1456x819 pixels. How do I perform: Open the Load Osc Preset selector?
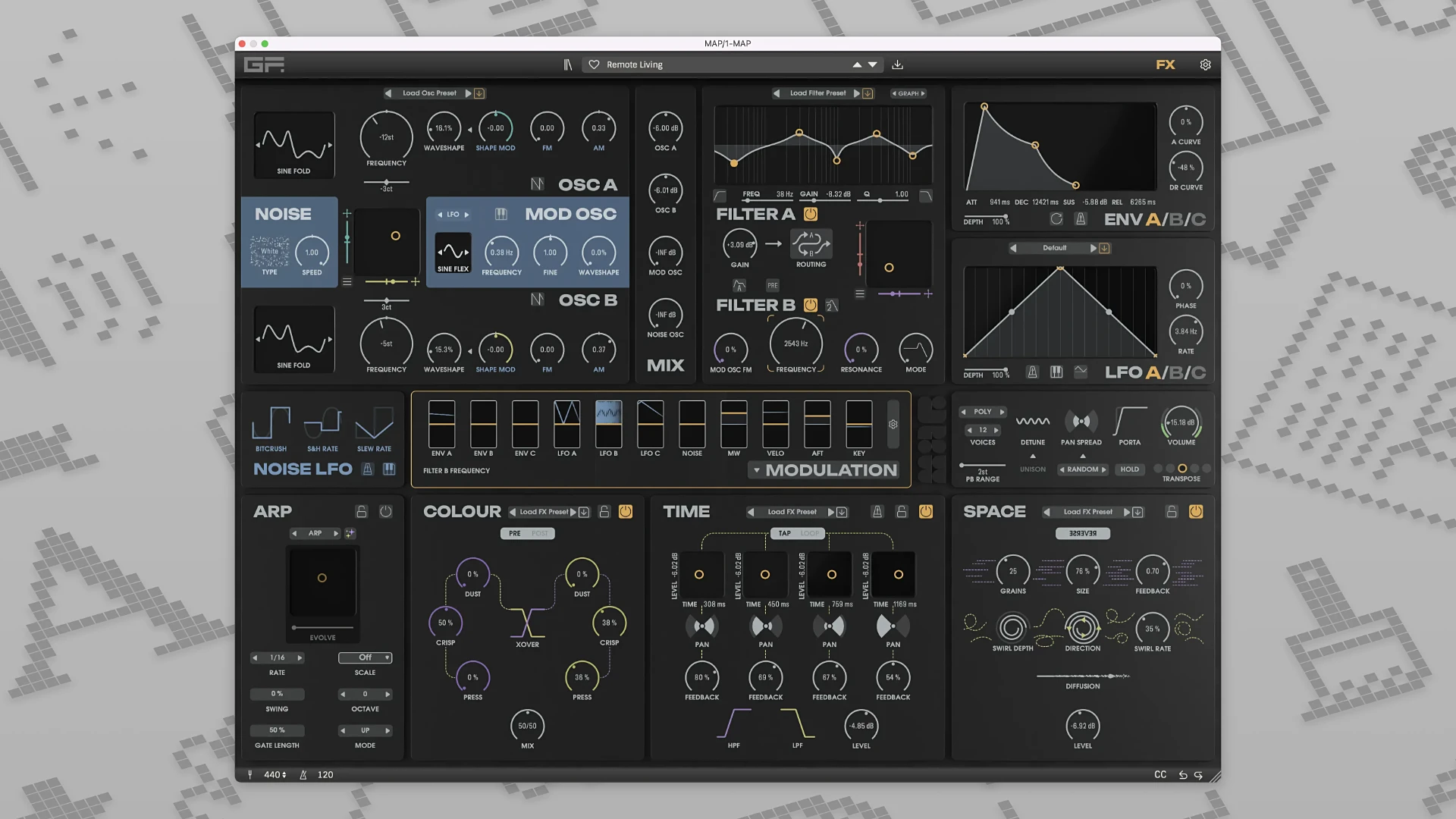(429, 93)
